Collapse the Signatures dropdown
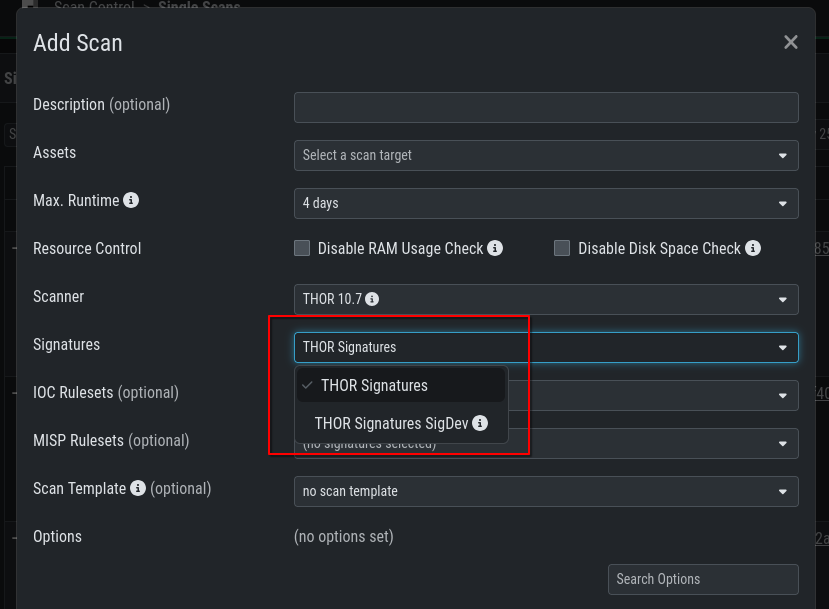This screenshot has height=609, width=829. 546,347
